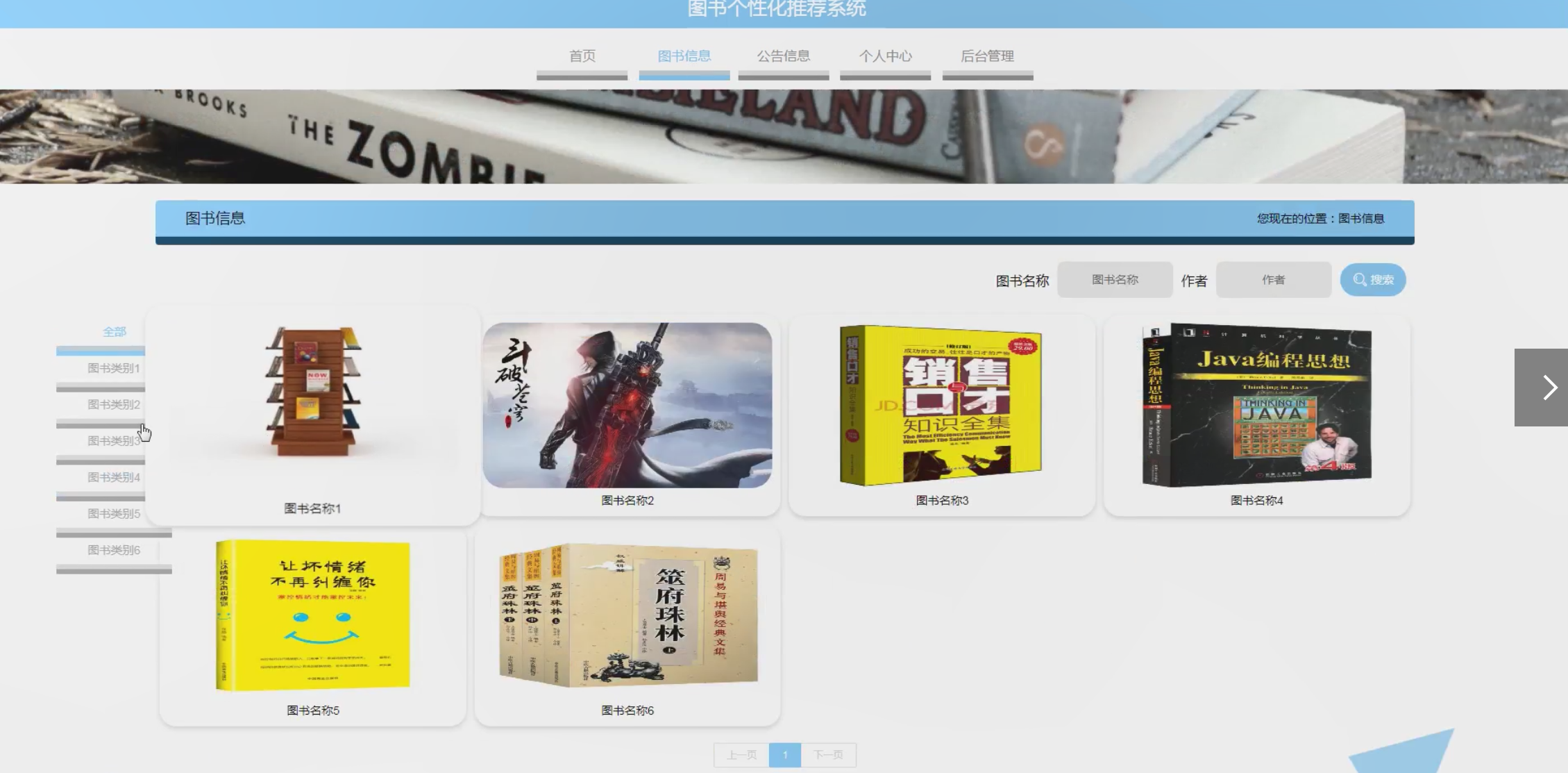Screen dimensions: 1568x773
Task: Click the 上一页 pagination button
Action: pos(741,755)
